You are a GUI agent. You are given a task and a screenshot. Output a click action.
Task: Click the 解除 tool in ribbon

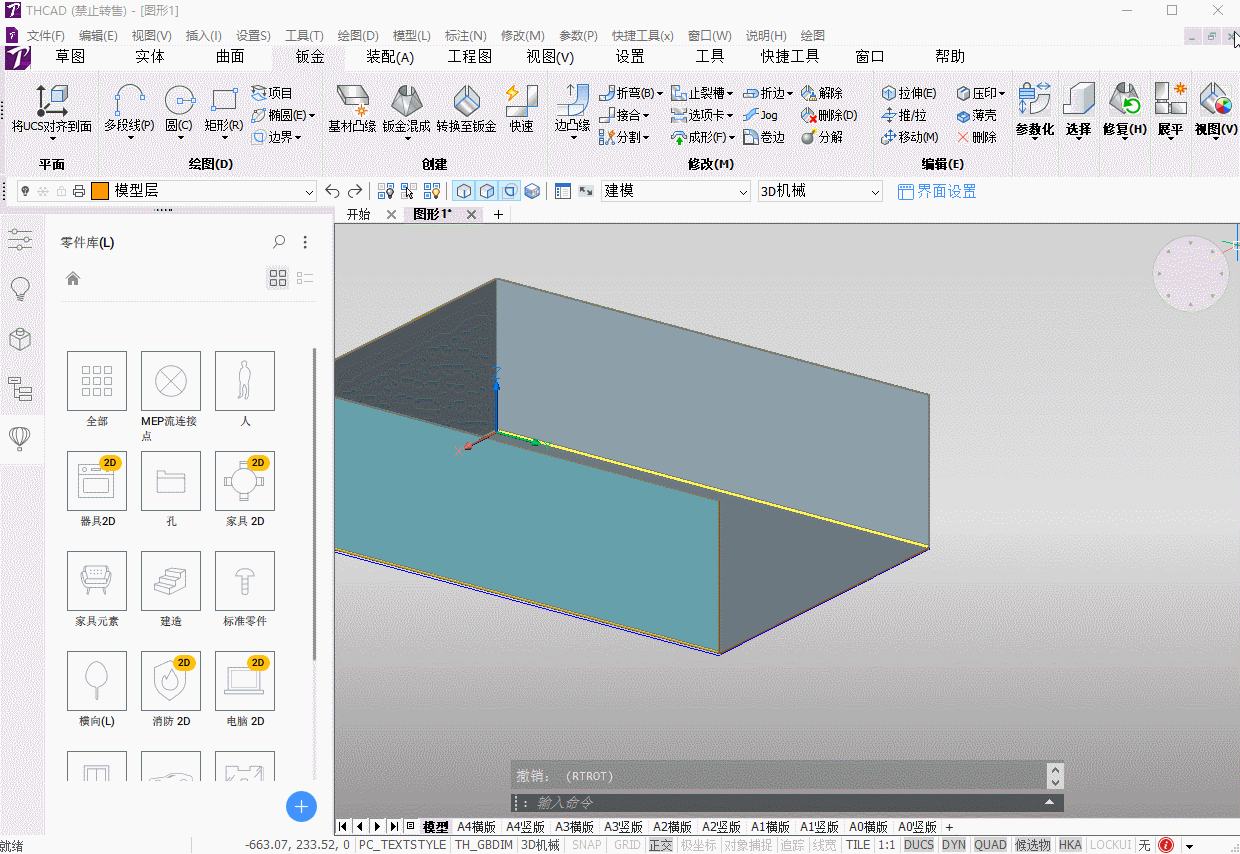[821, 93]
